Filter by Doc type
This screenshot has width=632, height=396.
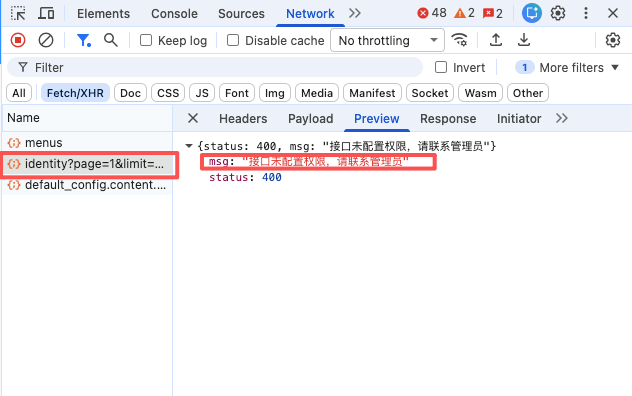pos(130,93)
